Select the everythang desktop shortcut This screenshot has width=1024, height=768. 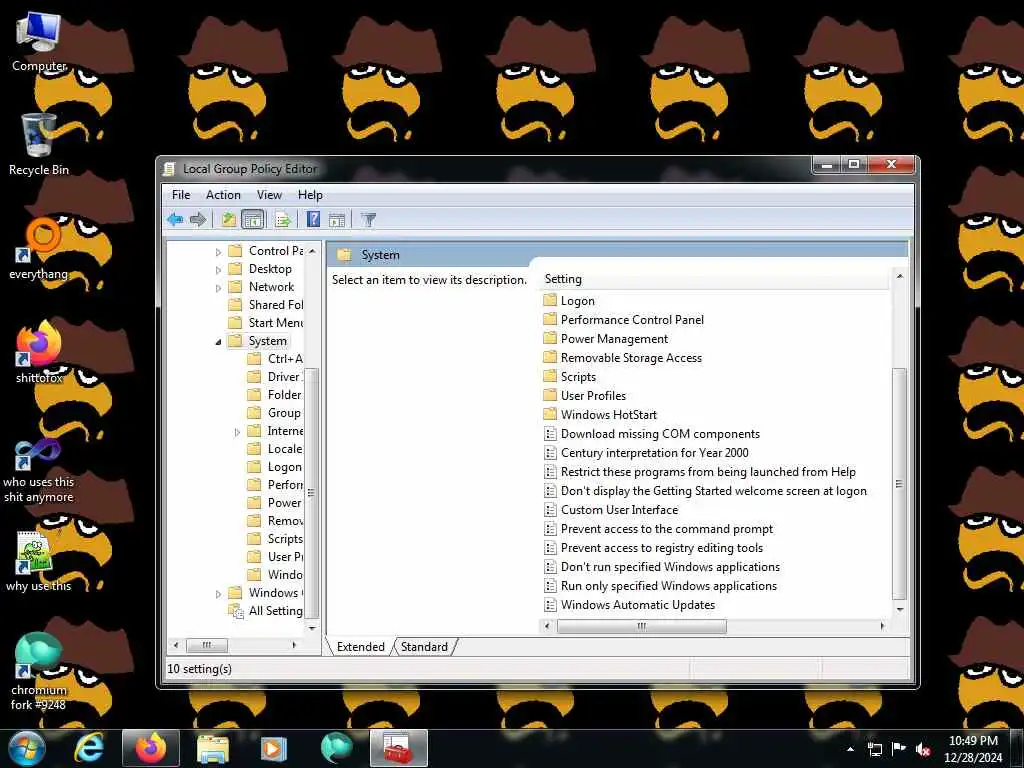pyautogui.click(x=39, y=249)
